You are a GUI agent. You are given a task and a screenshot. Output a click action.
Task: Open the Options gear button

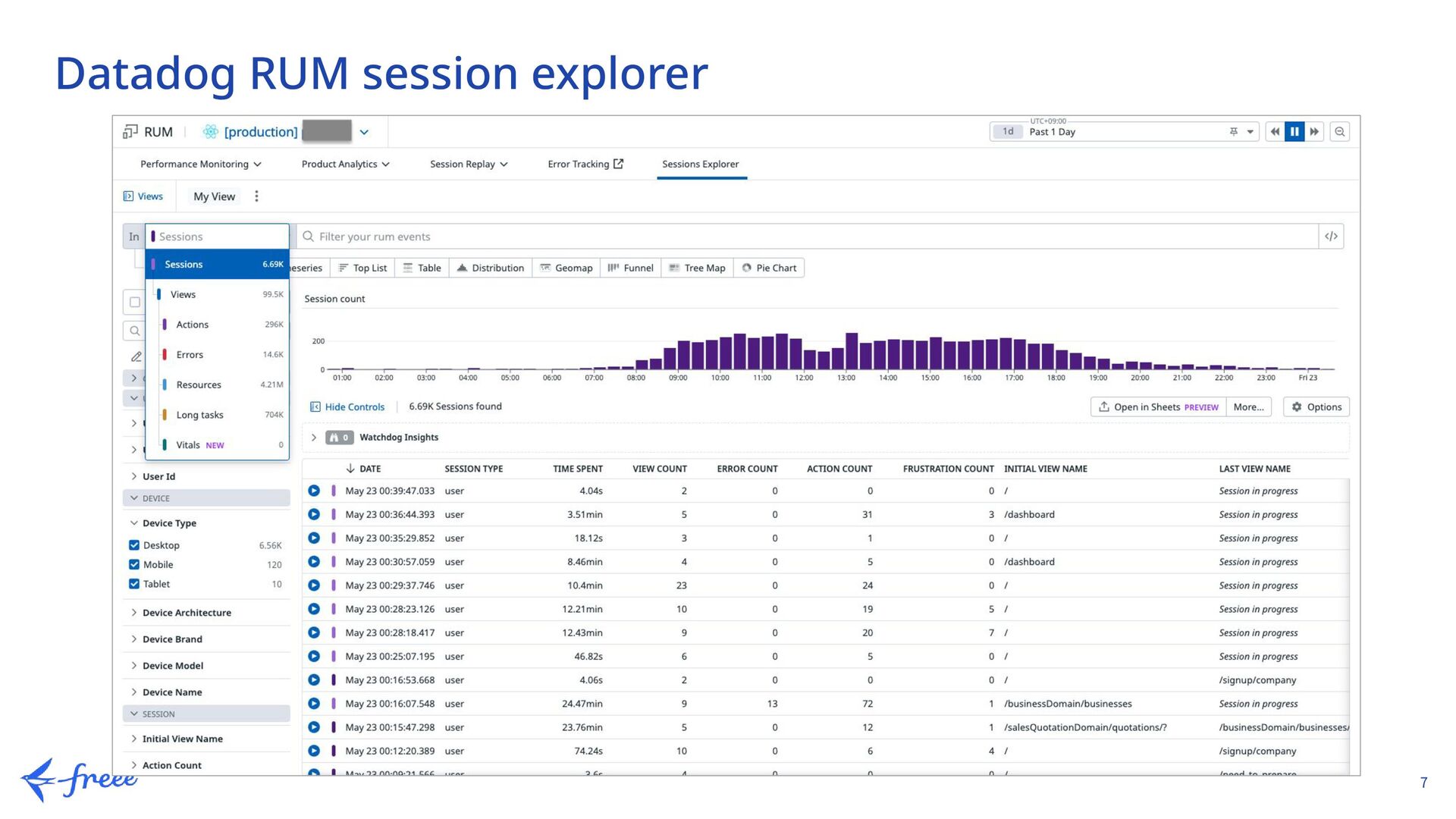pyautogui.click(x=1316, y=407)
